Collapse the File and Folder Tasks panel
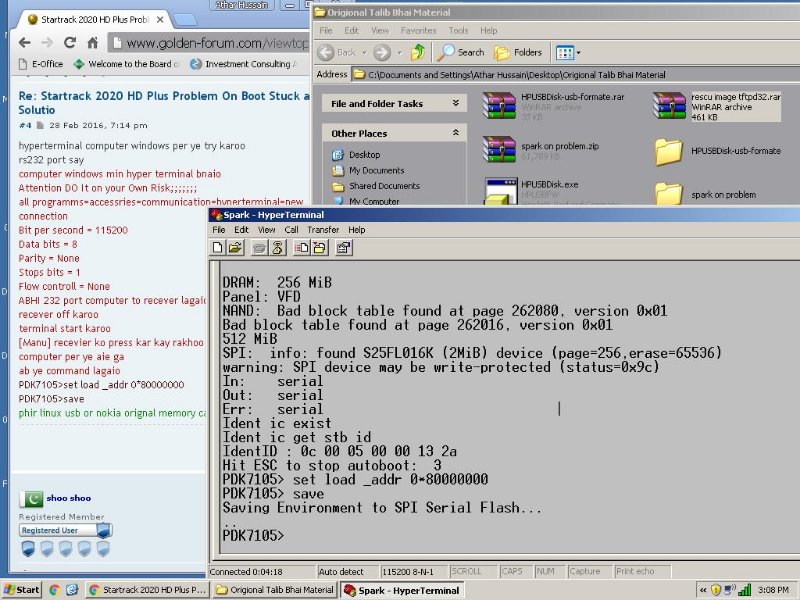This screenshot has width=800, height=600. (456, 103)
